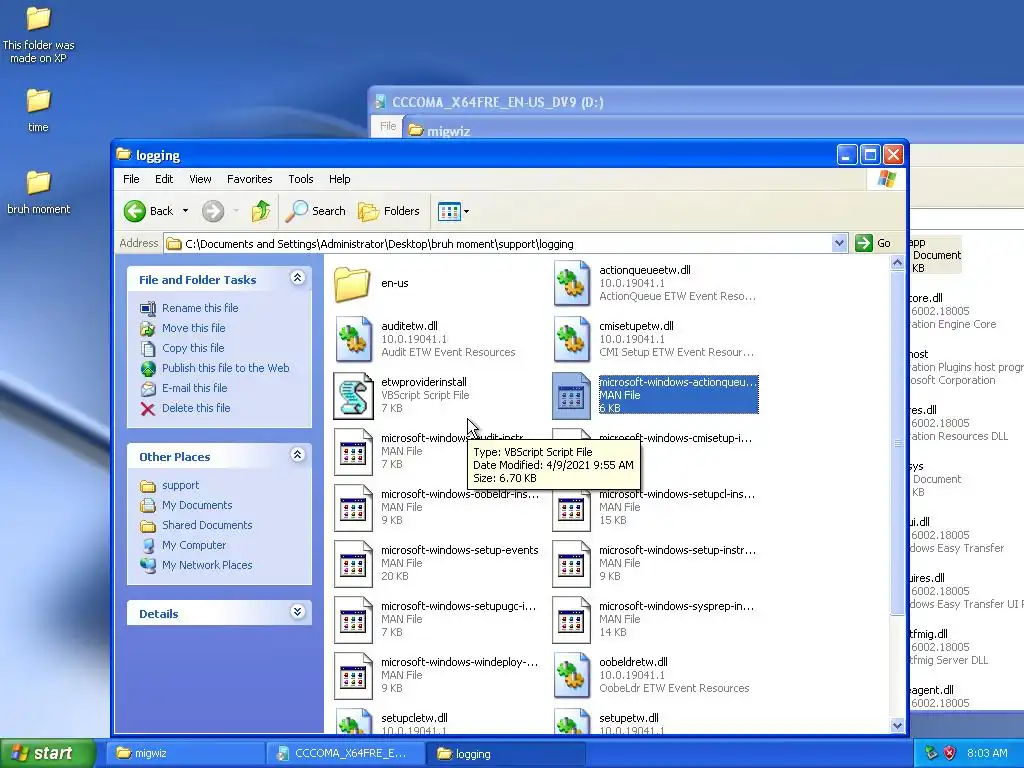Select microsoft-windows-setup-instr MAN file icon

click(x=571, y=564)
